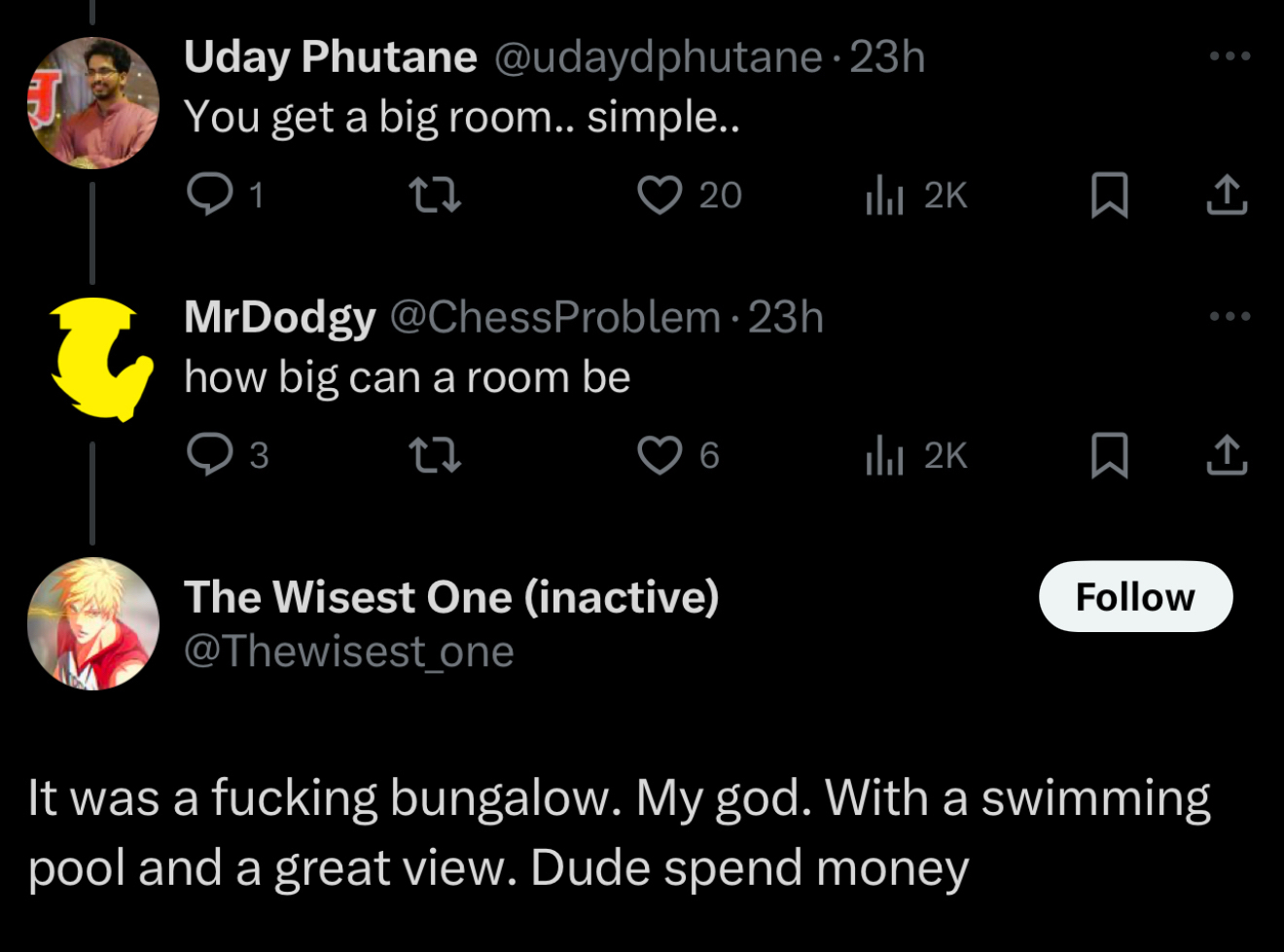Open more options for MrDodgy's tweet
Image resolution: width=1284 pixels, height=952 pixels.
tap(1230, 316)
